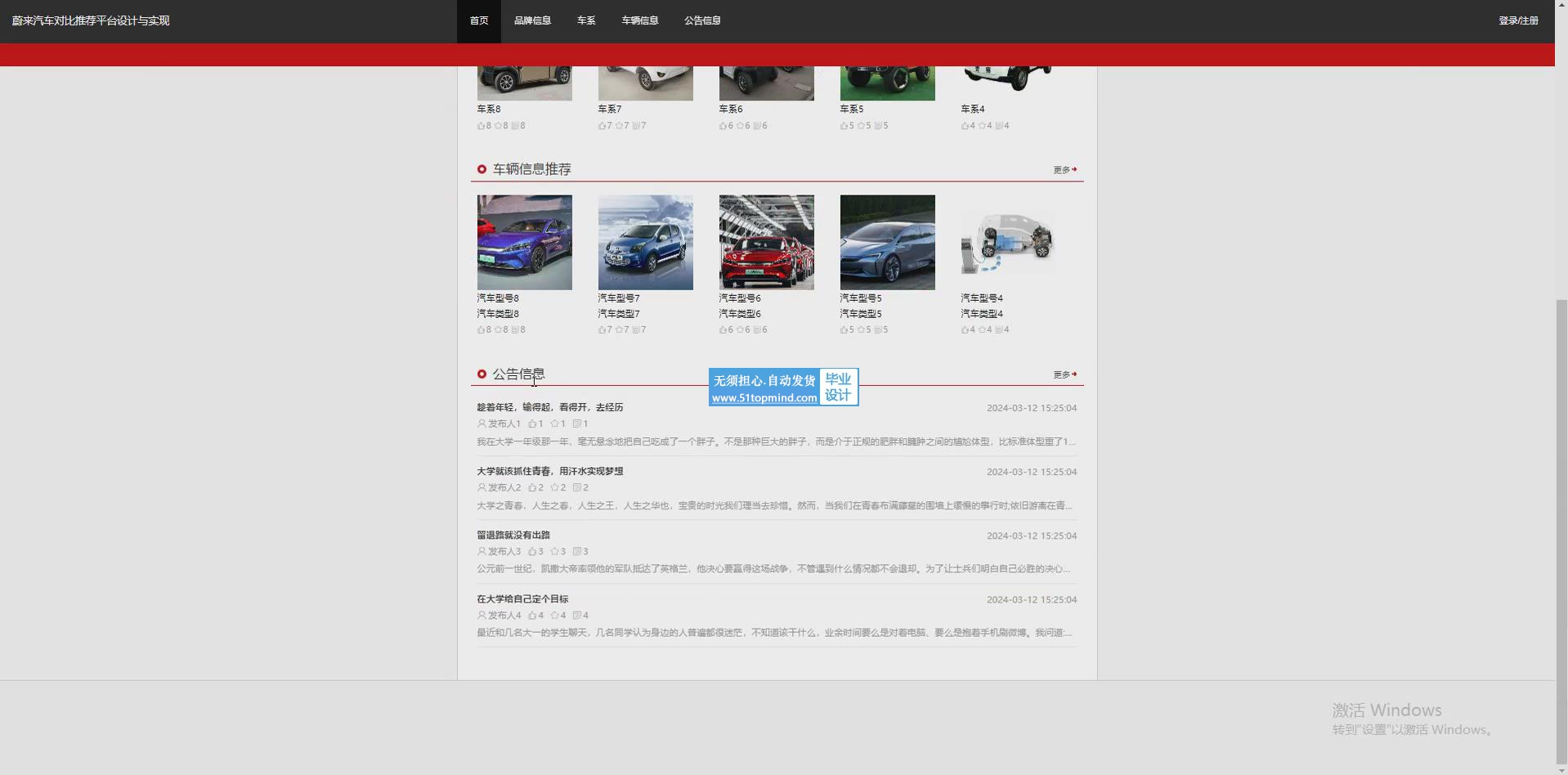Open 公告信息 in the top navigation bar
1568x775 pixels.
click(x=702, y=20)
